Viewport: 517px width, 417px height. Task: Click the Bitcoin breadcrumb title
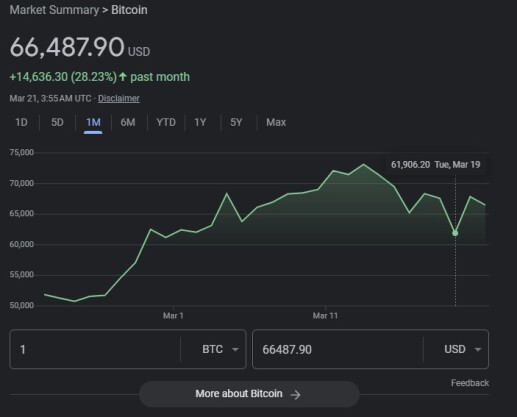click(129, 10)
